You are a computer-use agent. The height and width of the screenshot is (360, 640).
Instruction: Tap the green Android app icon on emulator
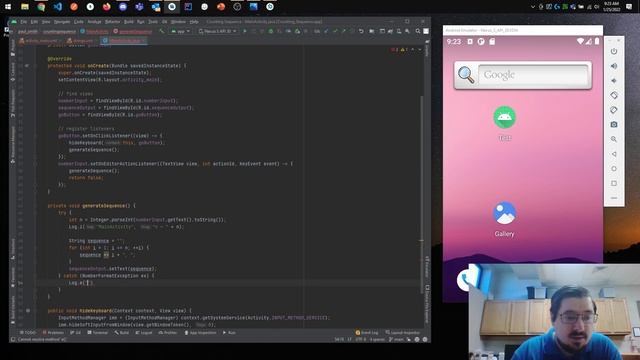click(504, 118)
